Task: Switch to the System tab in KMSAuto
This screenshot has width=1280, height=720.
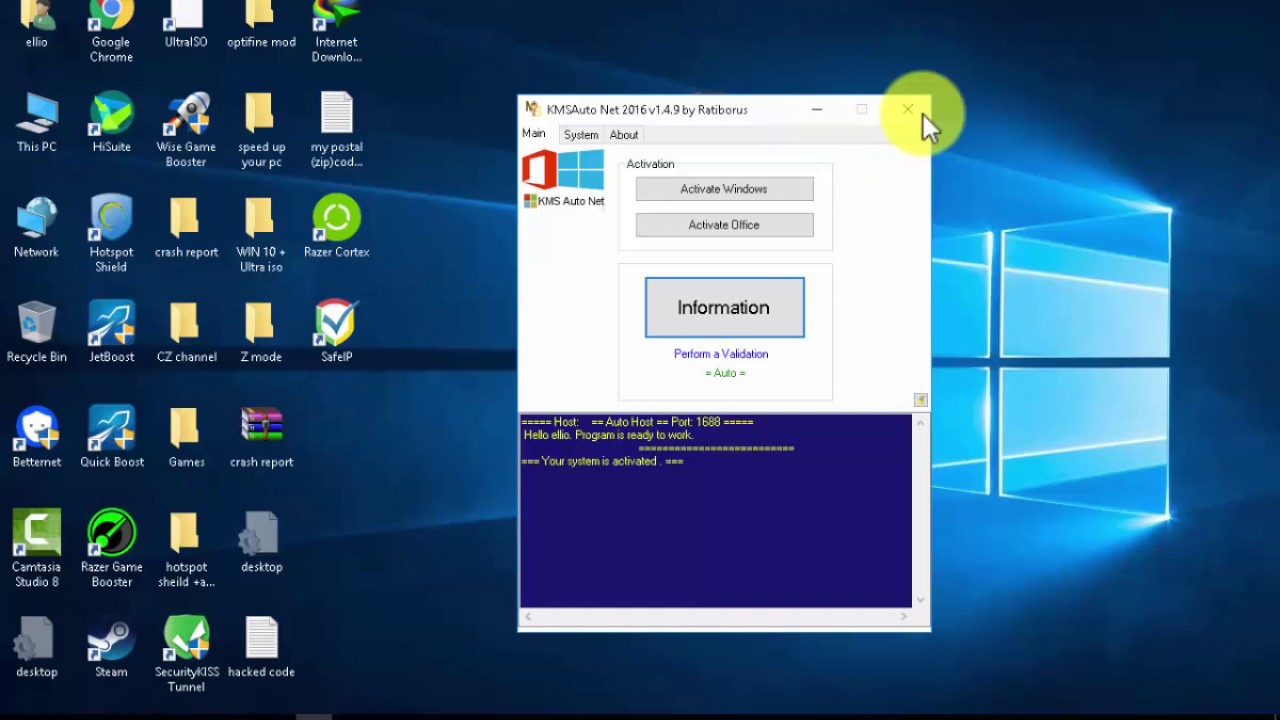Action: point(581,135)
